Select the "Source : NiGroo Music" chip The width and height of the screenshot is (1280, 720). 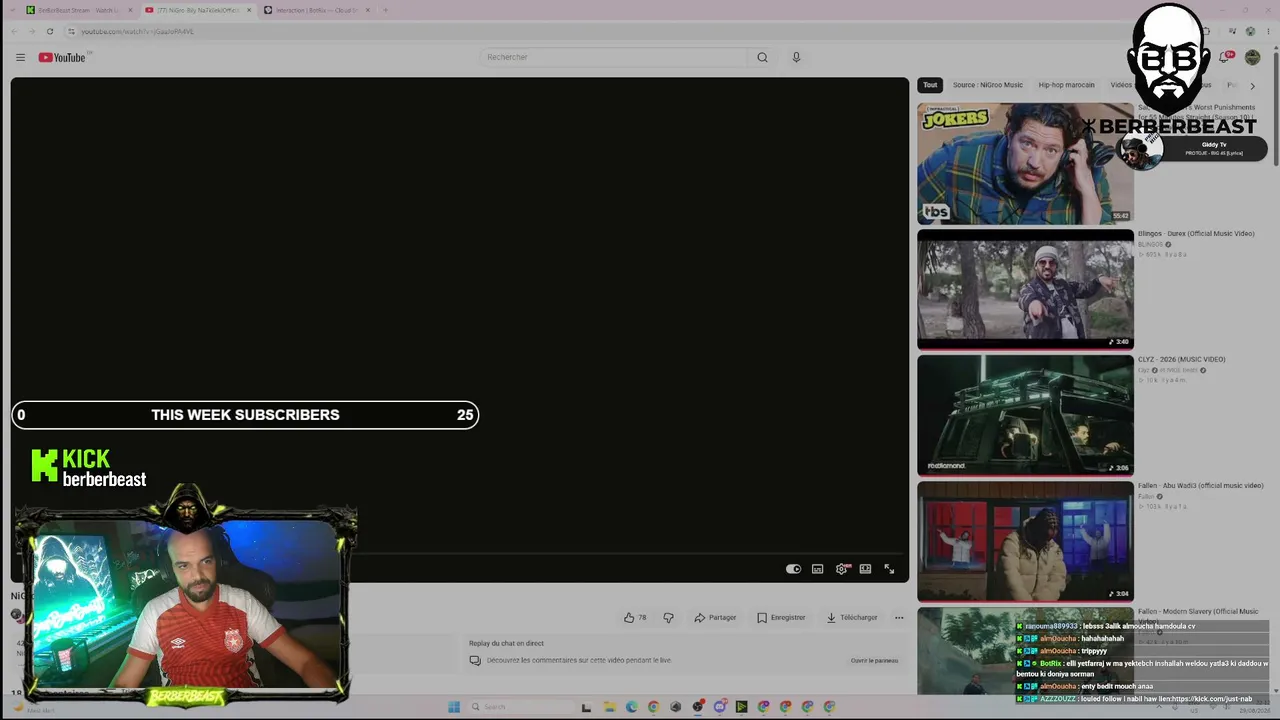(x=988, y=85)
